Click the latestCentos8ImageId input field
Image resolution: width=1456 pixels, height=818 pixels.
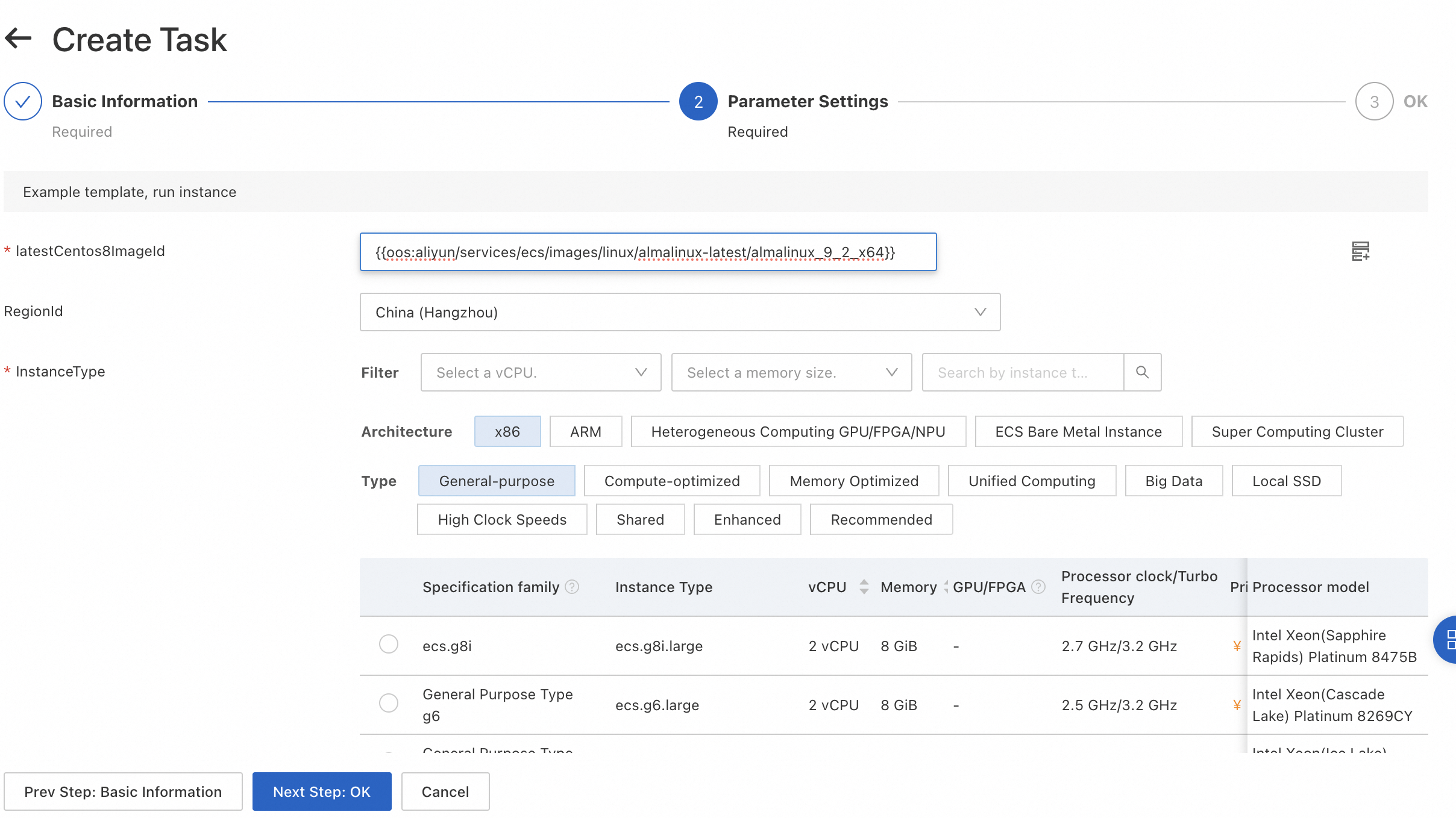(x=648, y=252)
